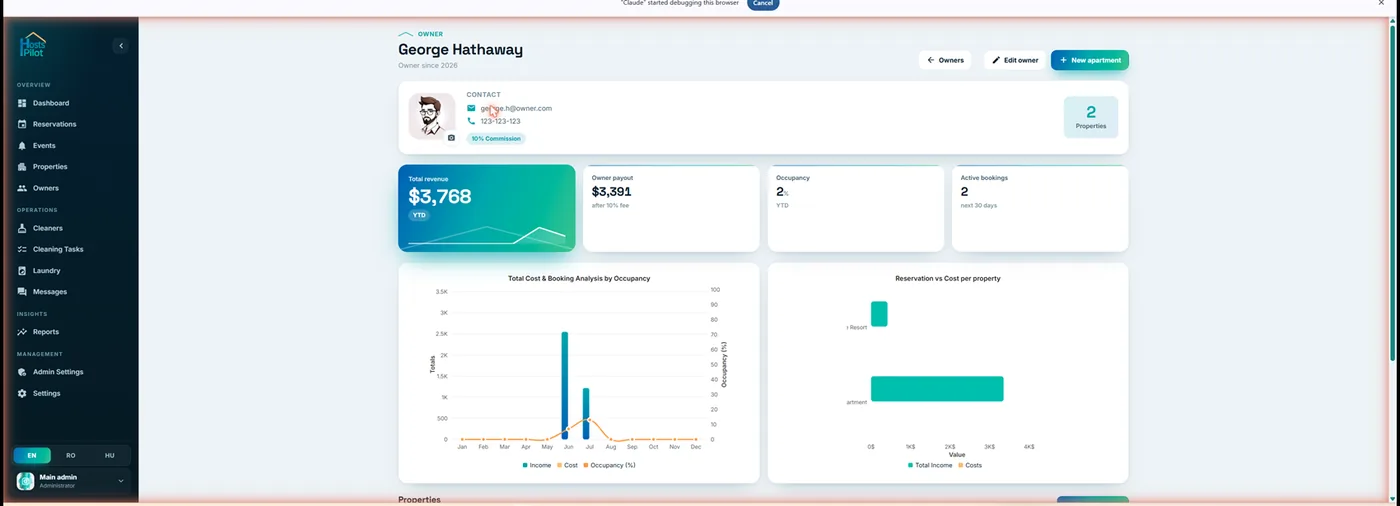
Task: Click the Settings gear icon
Action: [x=22, y=394]
